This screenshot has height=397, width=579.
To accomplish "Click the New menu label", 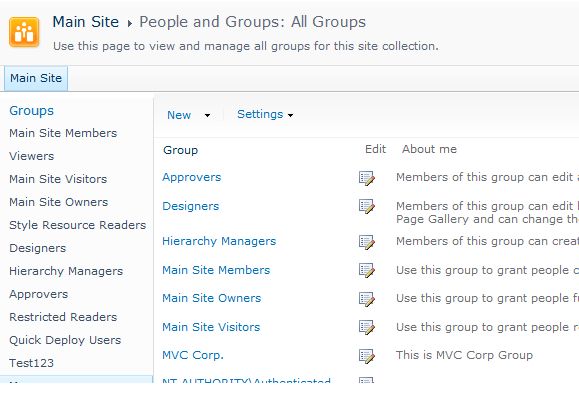I will tap(179, 115).
